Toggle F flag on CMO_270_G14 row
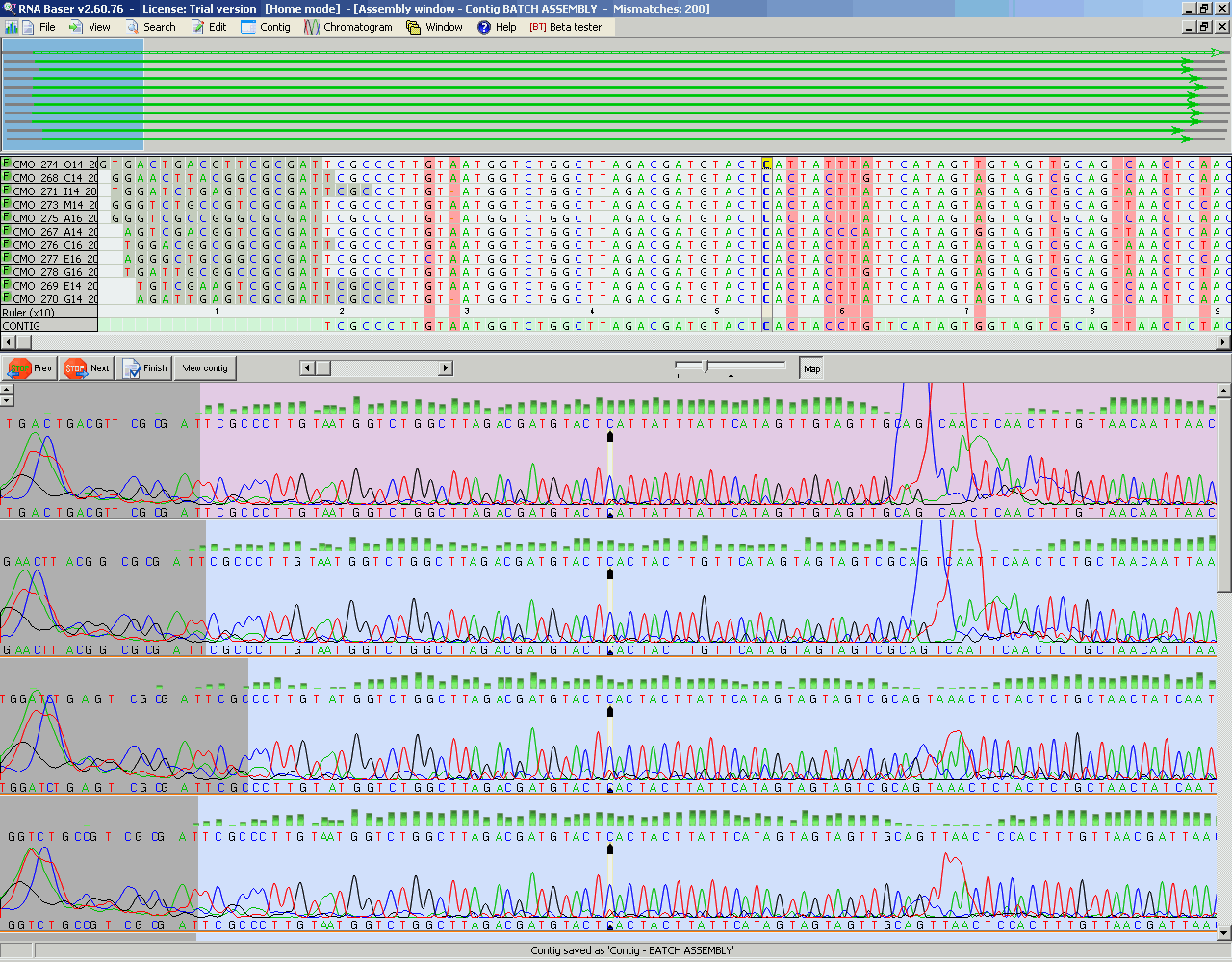This screenshot has height=962, width=1232. coord(7,298)
